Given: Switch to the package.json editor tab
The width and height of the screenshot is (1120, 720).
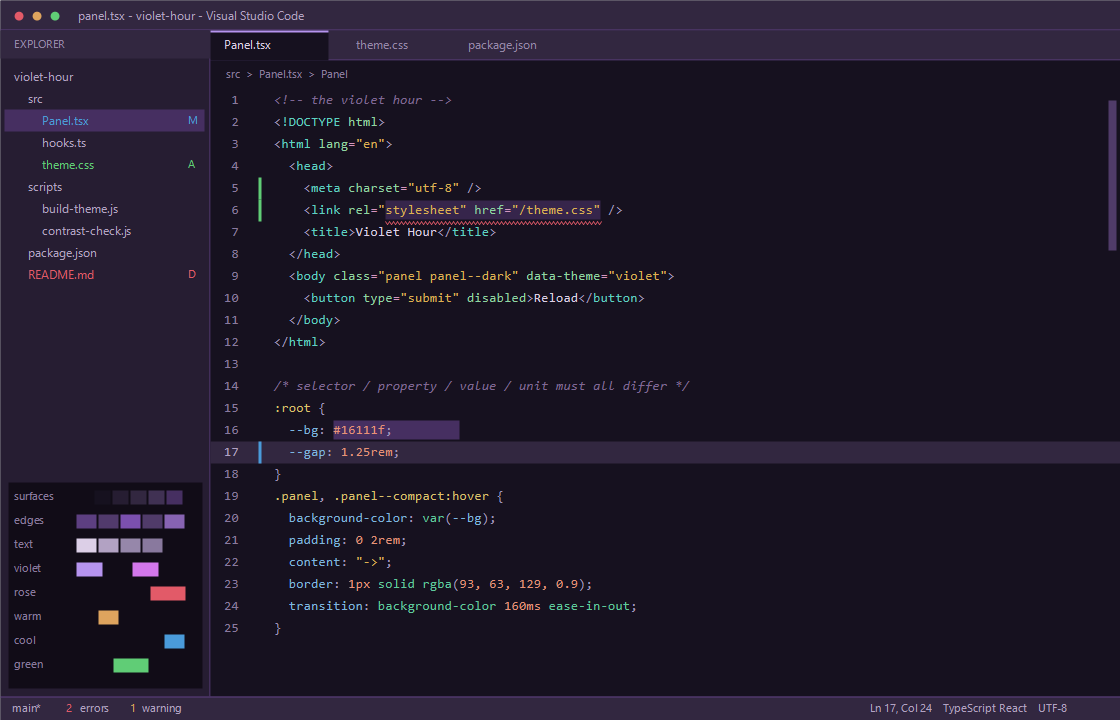Looking at the screenshot, I should coord(502,45).
